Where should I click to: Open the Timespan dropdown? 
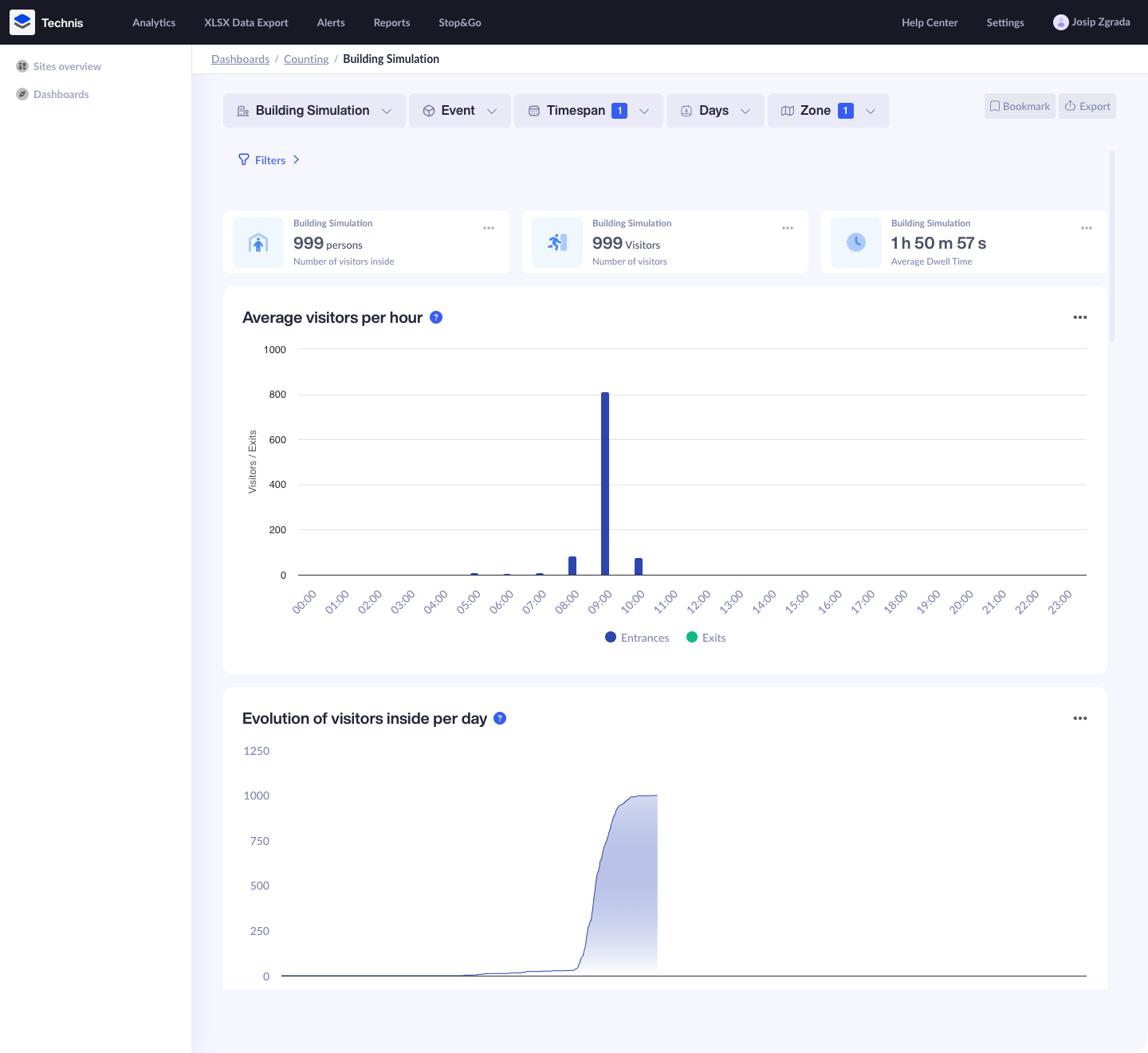click(588, 111)
